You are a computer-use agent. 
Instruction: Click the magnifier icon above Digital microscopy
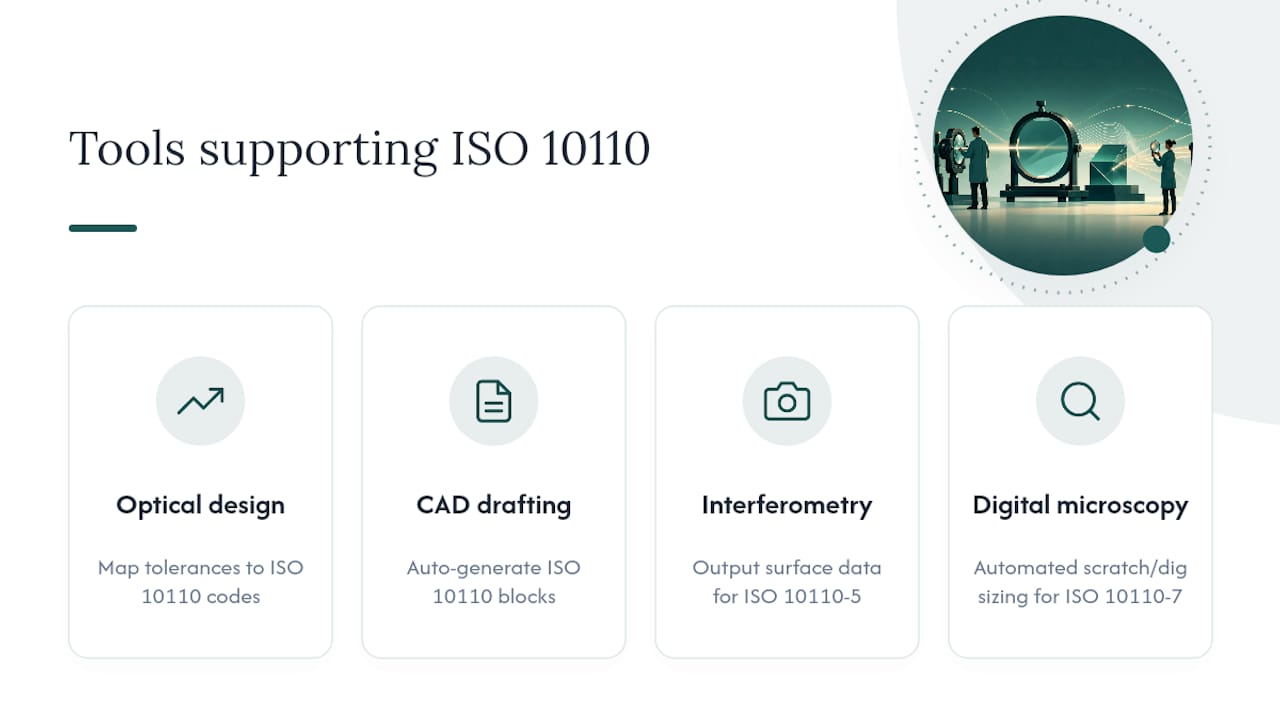click(x=1080, y=401)
